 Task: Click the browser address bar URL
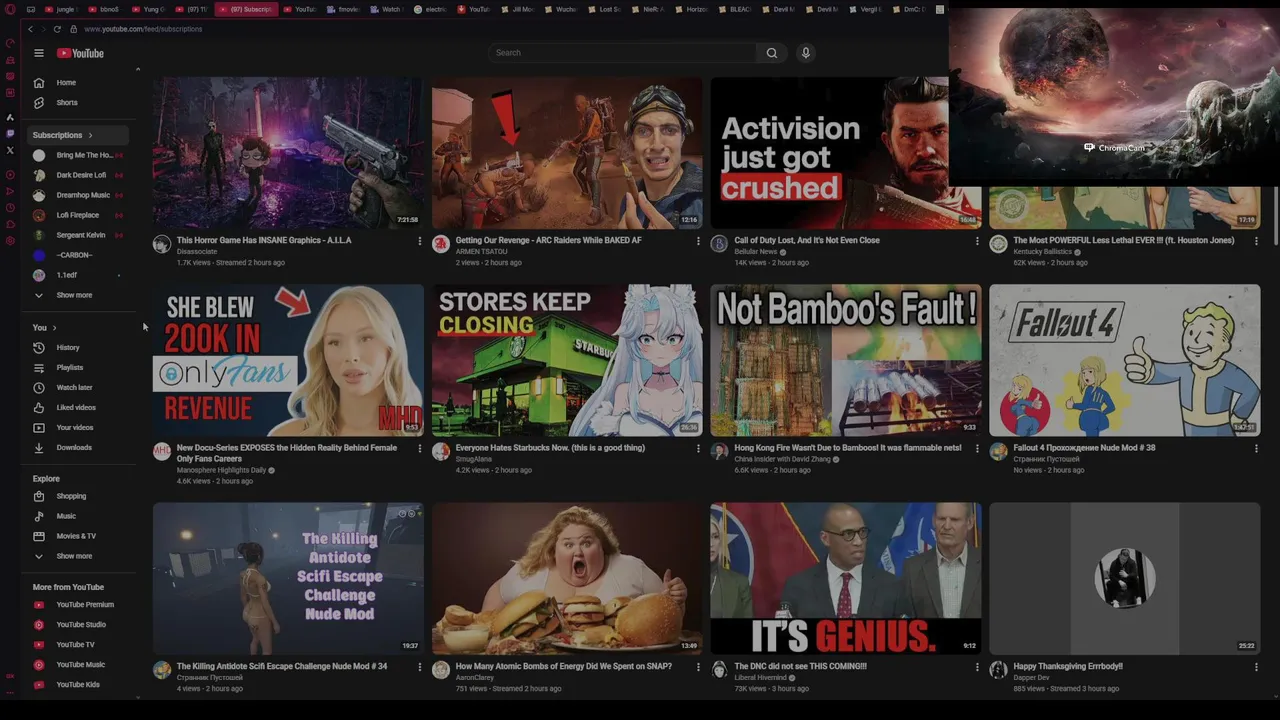(x=143, y=29)
